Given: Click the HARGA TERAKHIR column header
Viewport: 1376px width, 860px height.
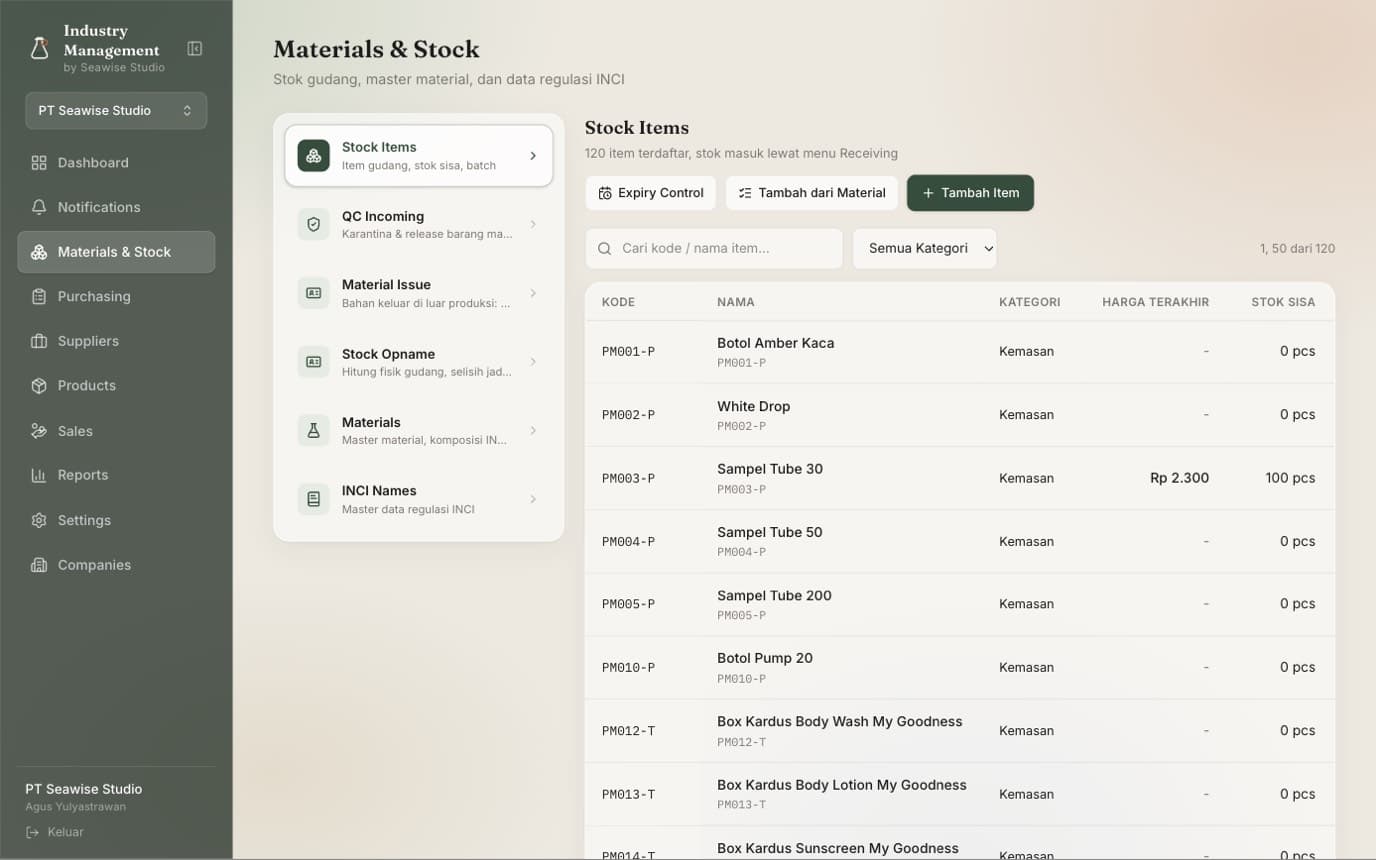Looking at the screenshot, I should tap(1156, 302).
